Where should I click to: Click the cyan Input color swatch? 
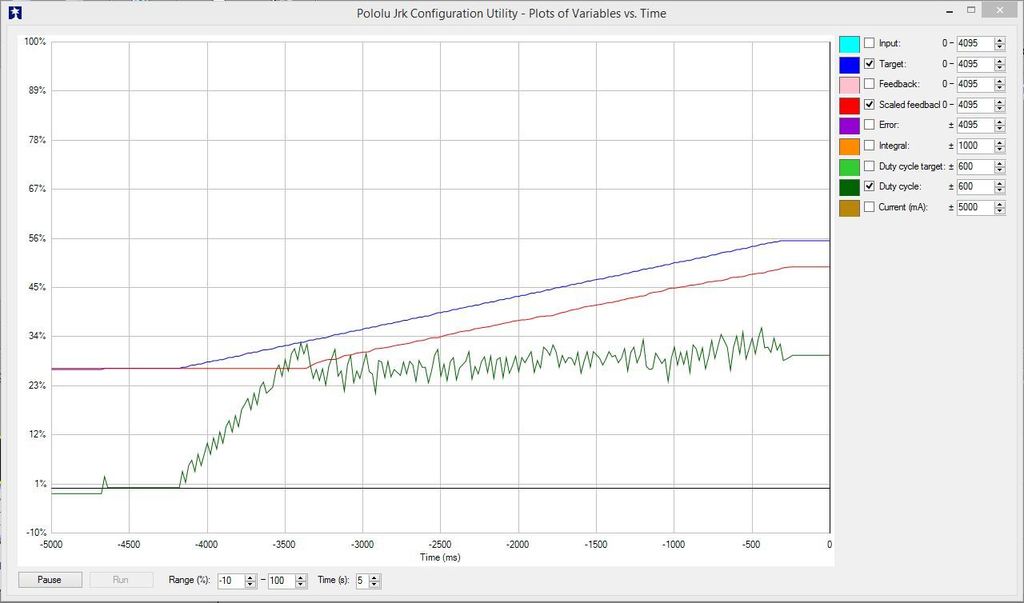(849, 44)
